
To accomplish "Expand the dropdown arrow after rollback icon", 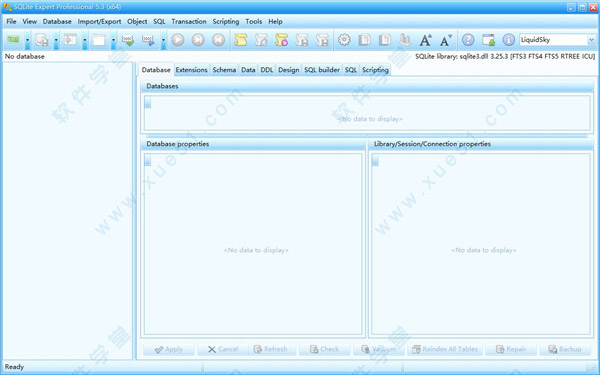I will [163, 40].
